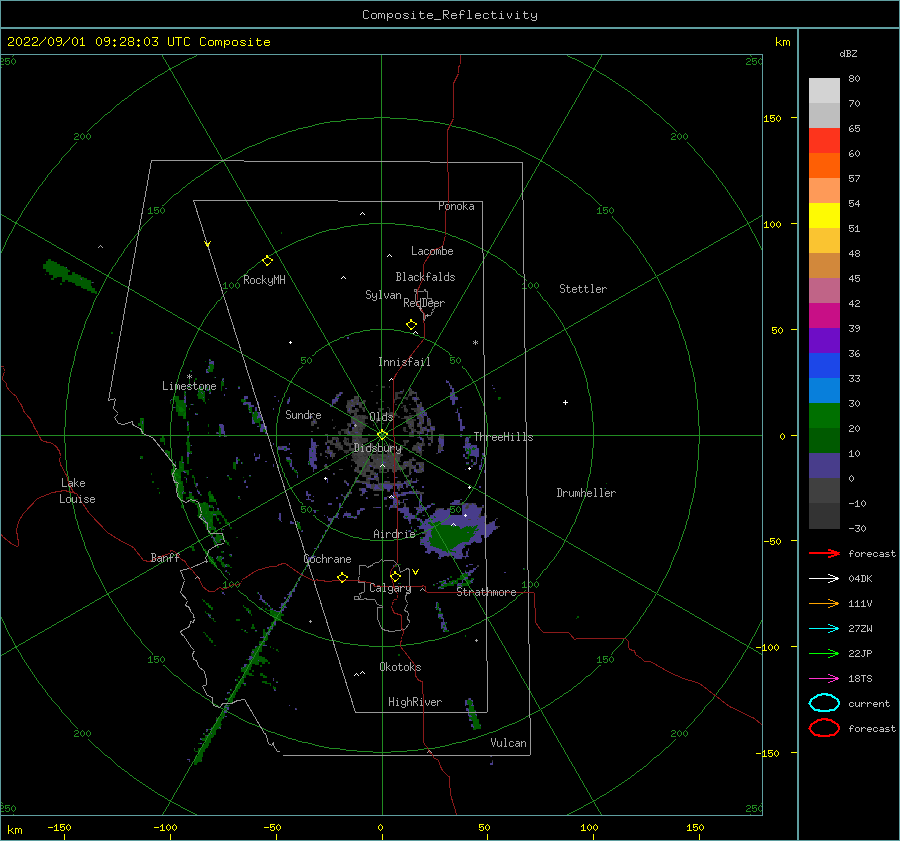This screenshot has height=841, width=900.
Task: Click the yellow diamond marker below Cochrane
Action: click(x=343, y=577)
